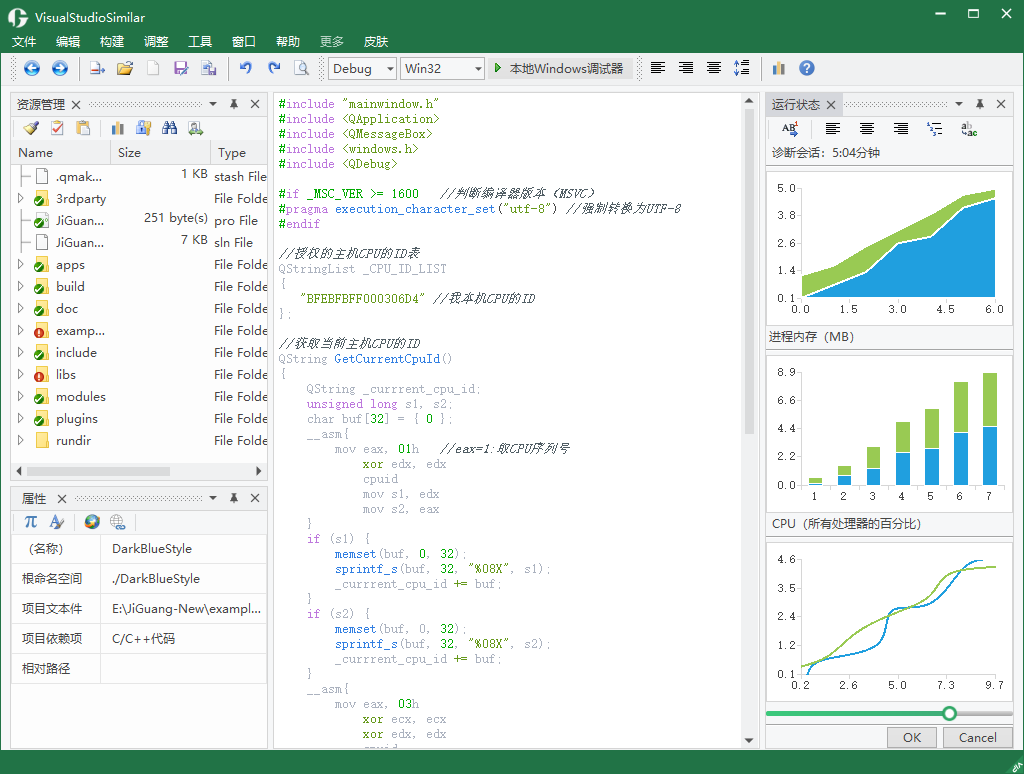Screen dimensions: 1024x774
Task: Open the Win32 platform dropdown
Action: 442,69
